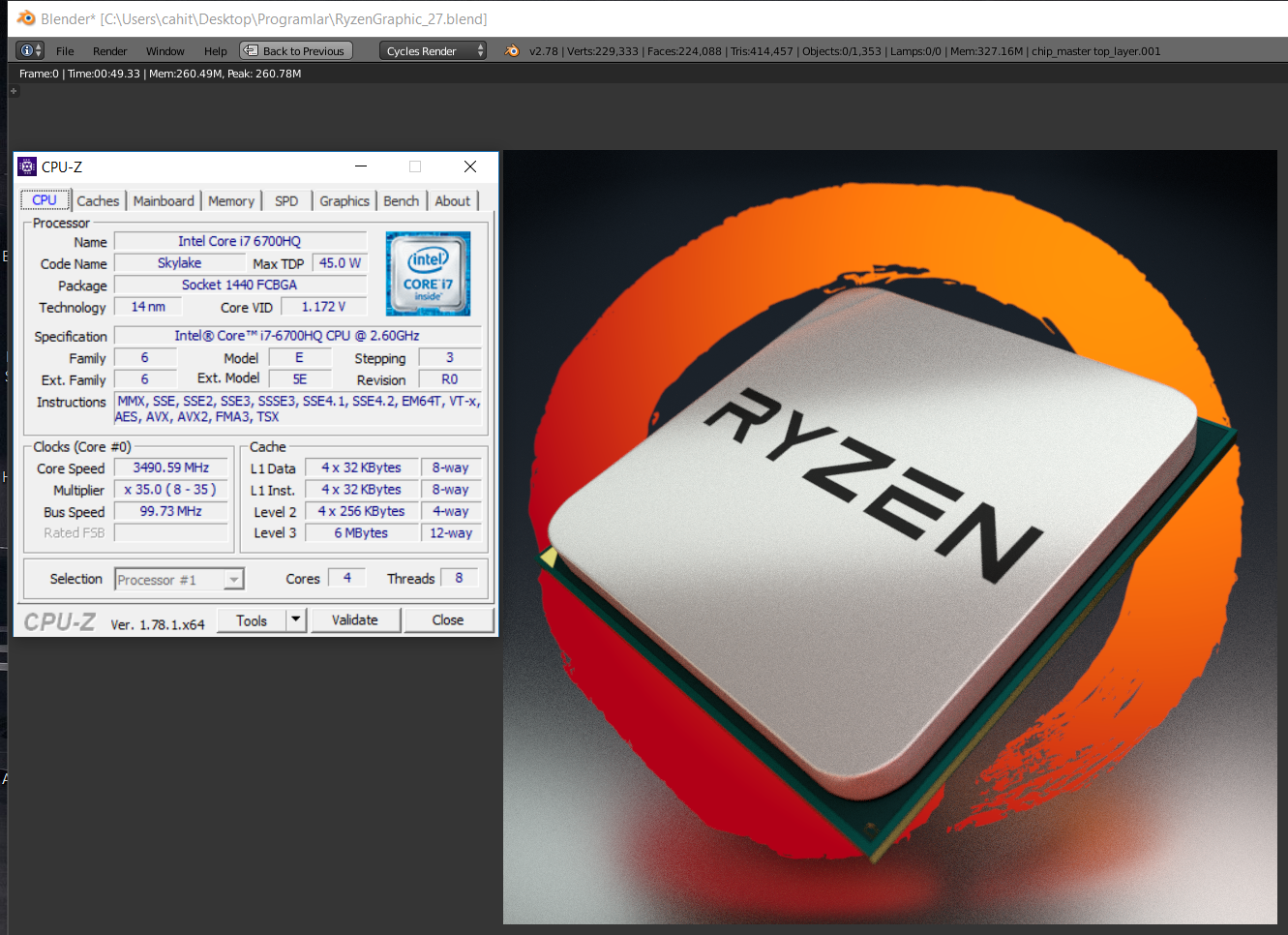The width and height of the screenshot is (1288, 935).
Task: Click the Threads value 8
Action: (459, 578)
